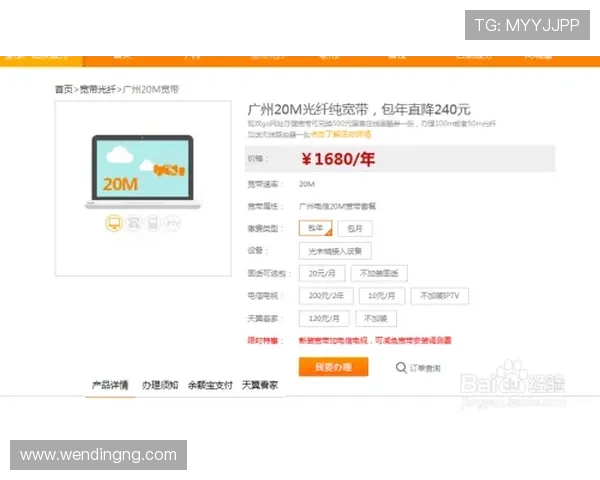600x480 pixels.
Task: Choose the 光猫接入设备 device option
Action: point(335,251)
